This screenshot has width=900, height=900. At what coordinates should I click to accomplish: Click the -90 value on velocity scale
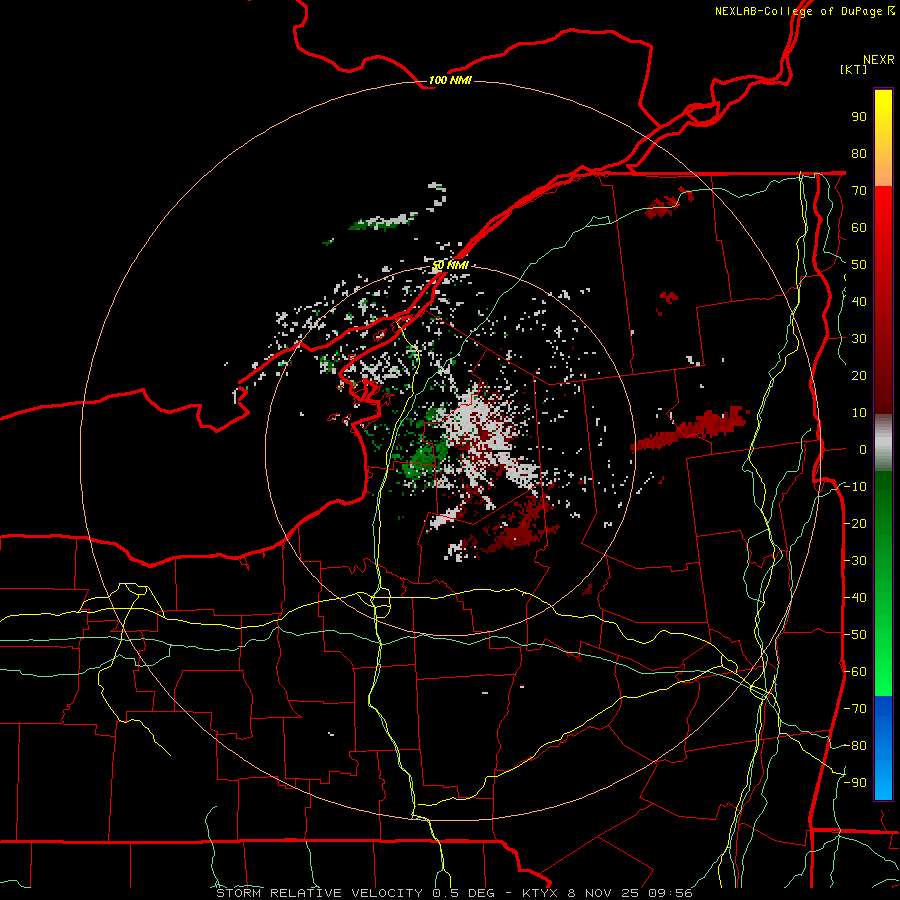(855, 783)
